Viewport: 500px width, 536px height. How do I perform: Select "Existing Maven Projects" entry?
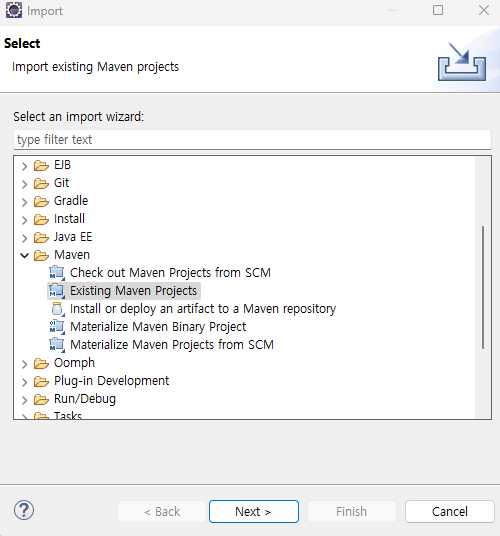click(133, 291)
